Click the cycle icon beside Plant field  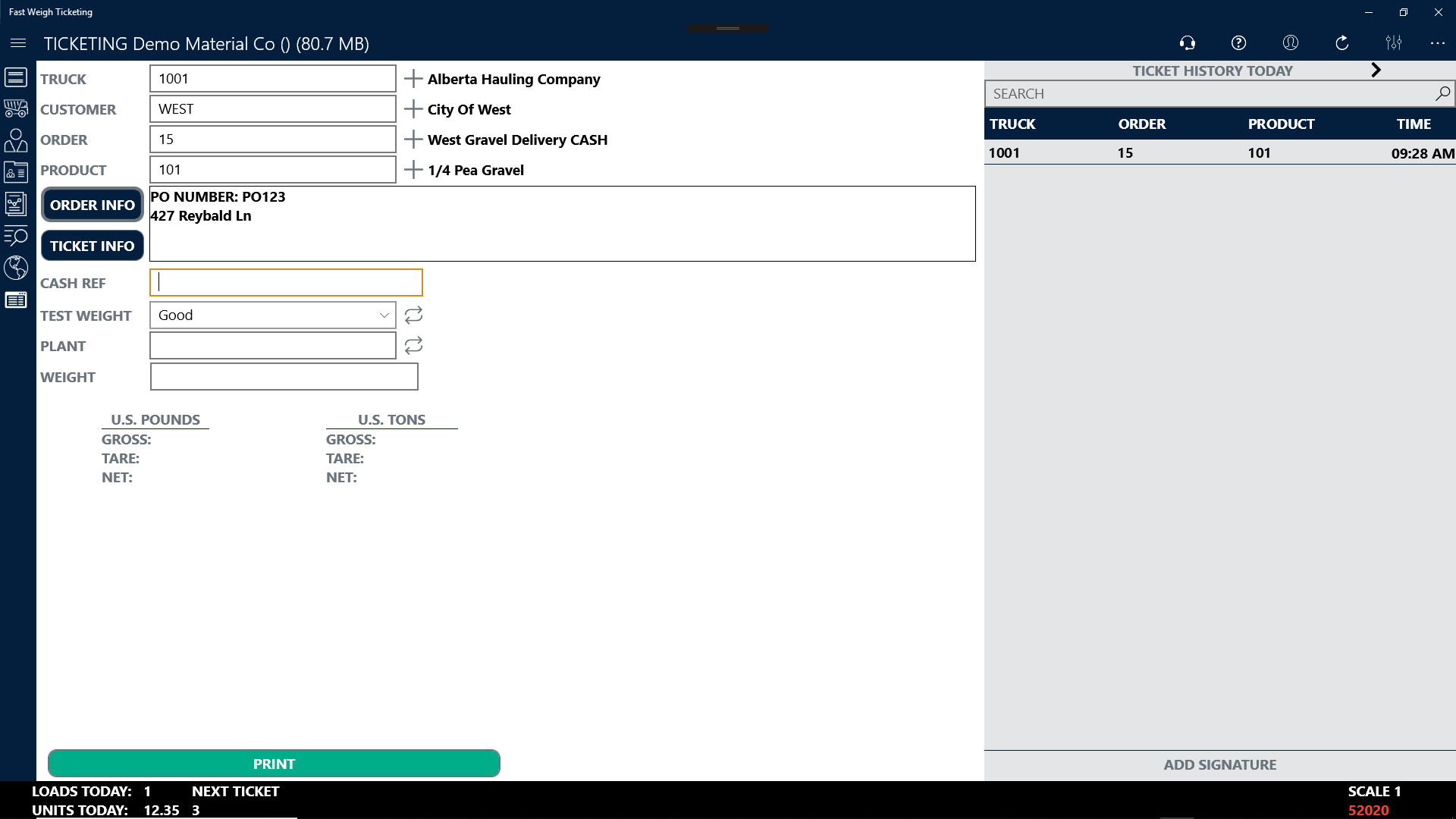click(413, 346)
